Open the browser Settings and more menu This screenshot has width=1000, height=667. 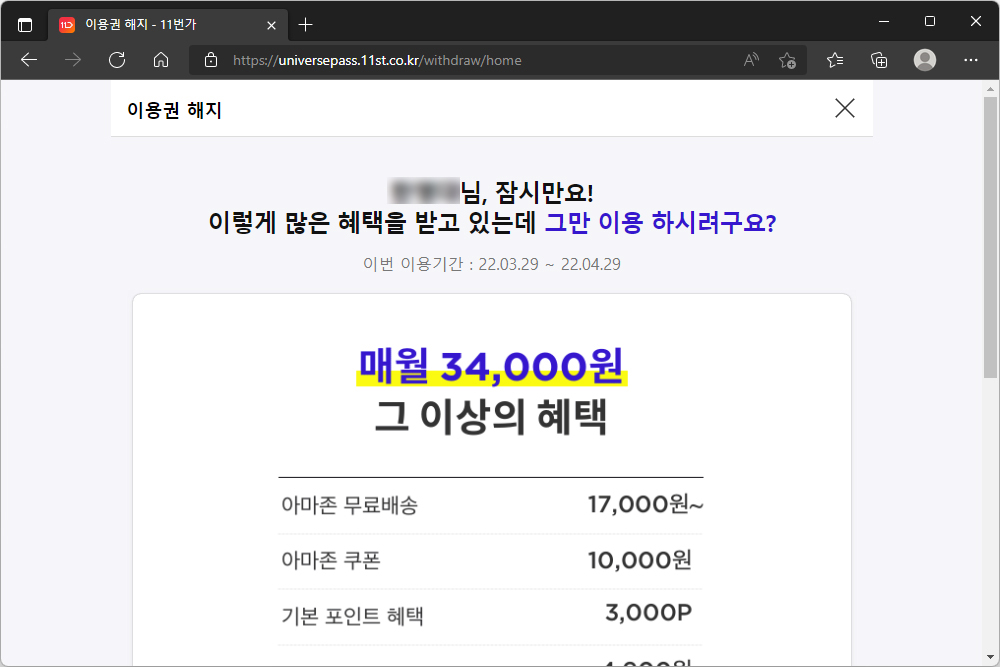[x=971, y=60]
